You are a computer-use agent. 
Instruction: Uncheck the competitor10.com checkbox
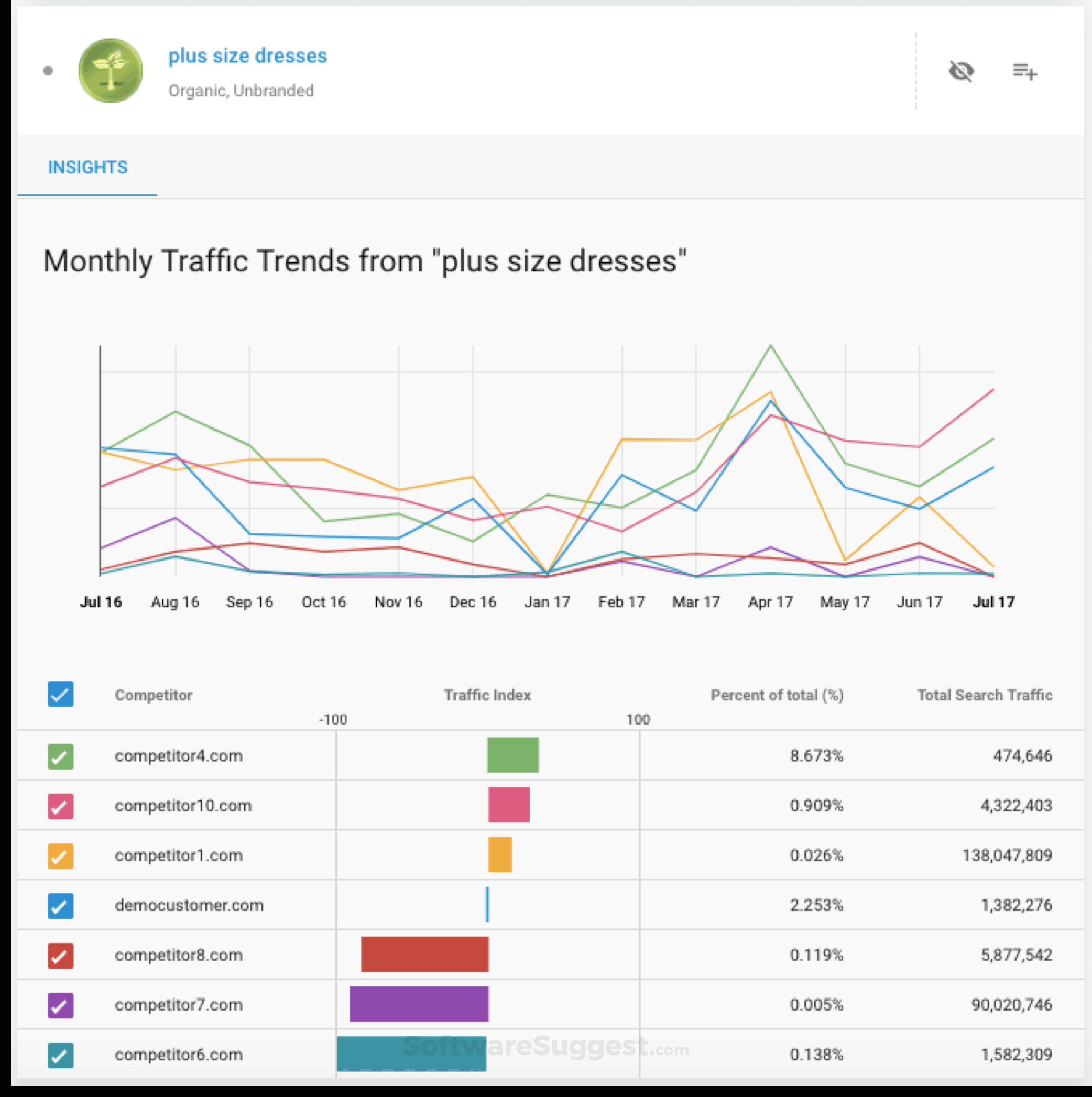click(61, 806)
